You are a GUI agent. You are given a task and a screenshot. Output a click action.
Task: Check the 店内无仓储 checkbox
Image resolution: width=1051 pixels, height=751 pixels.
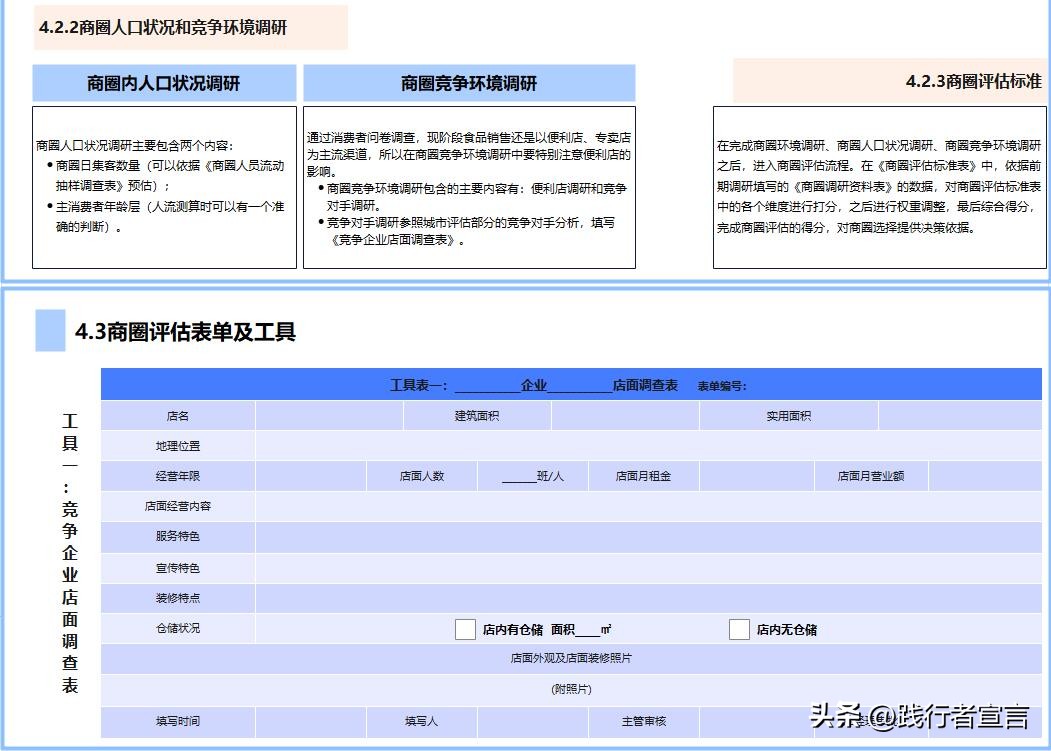pos(739,629)
